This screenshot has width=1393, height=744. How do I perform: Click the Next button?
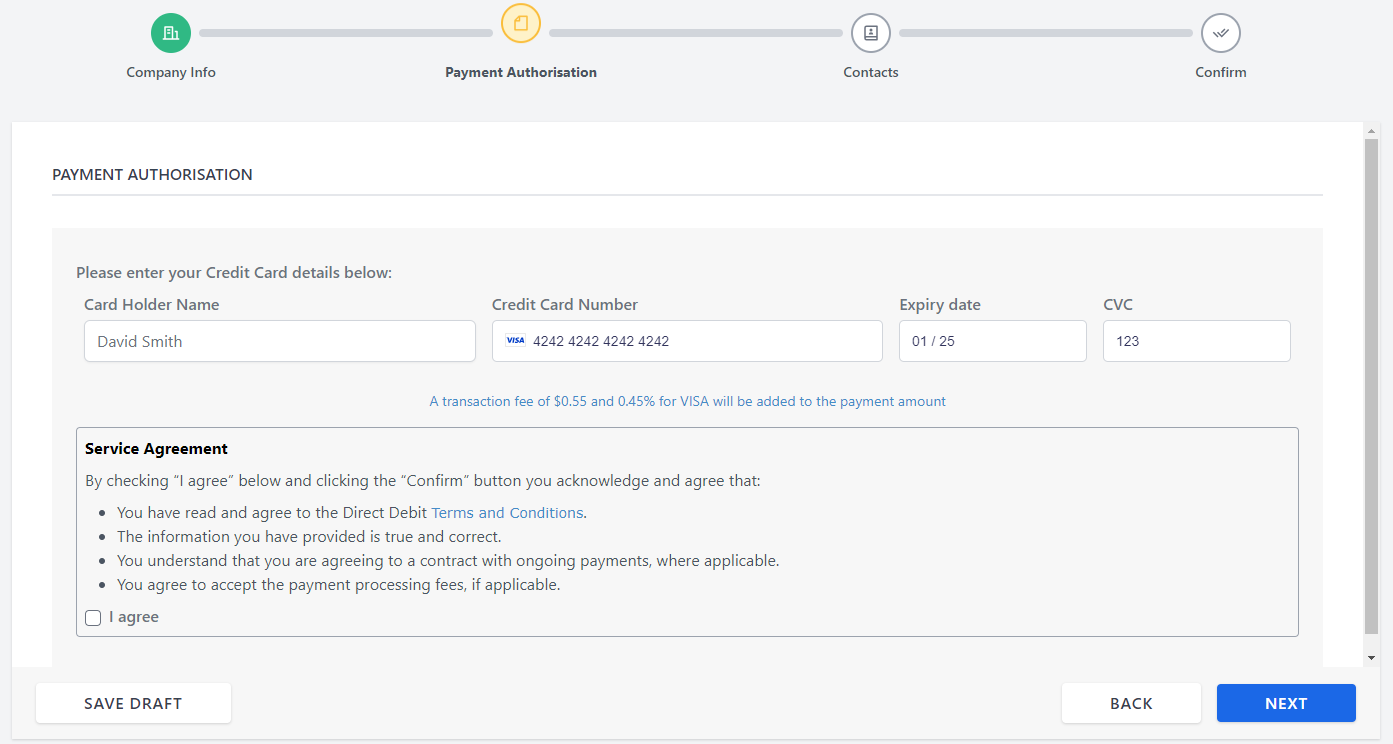tap(1286, 703)
